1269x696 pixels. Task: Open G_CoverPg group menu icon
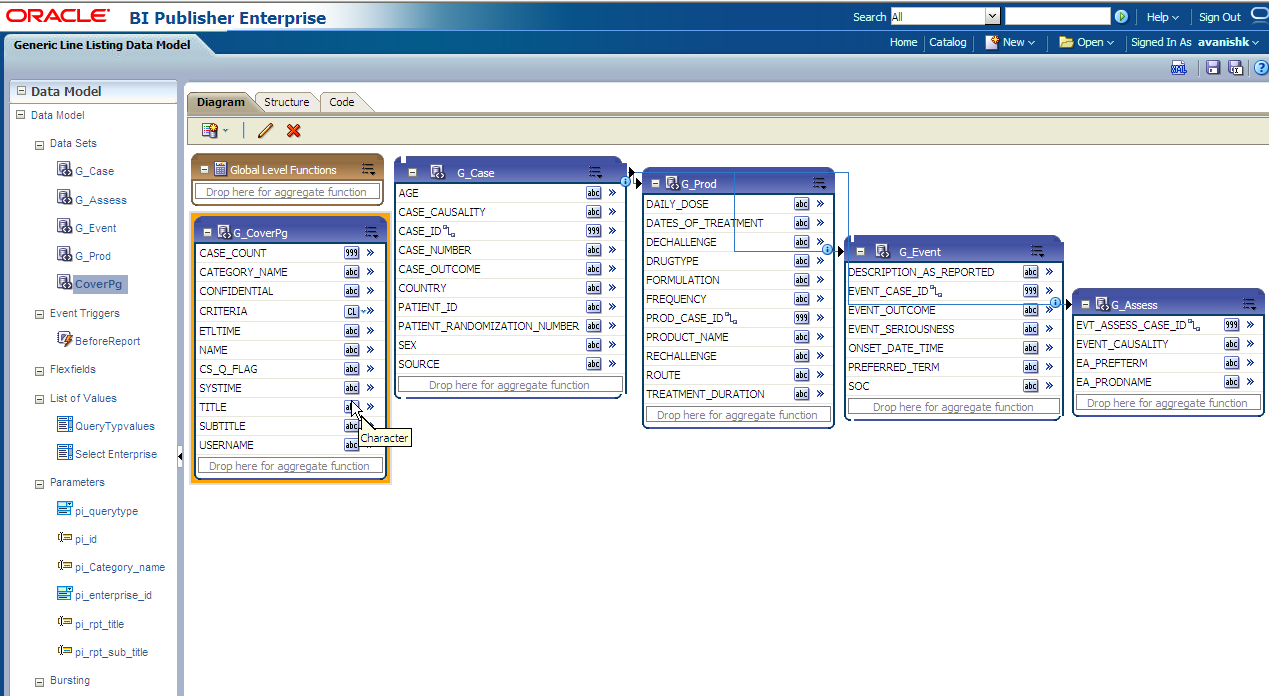click(x=371, y=232)
